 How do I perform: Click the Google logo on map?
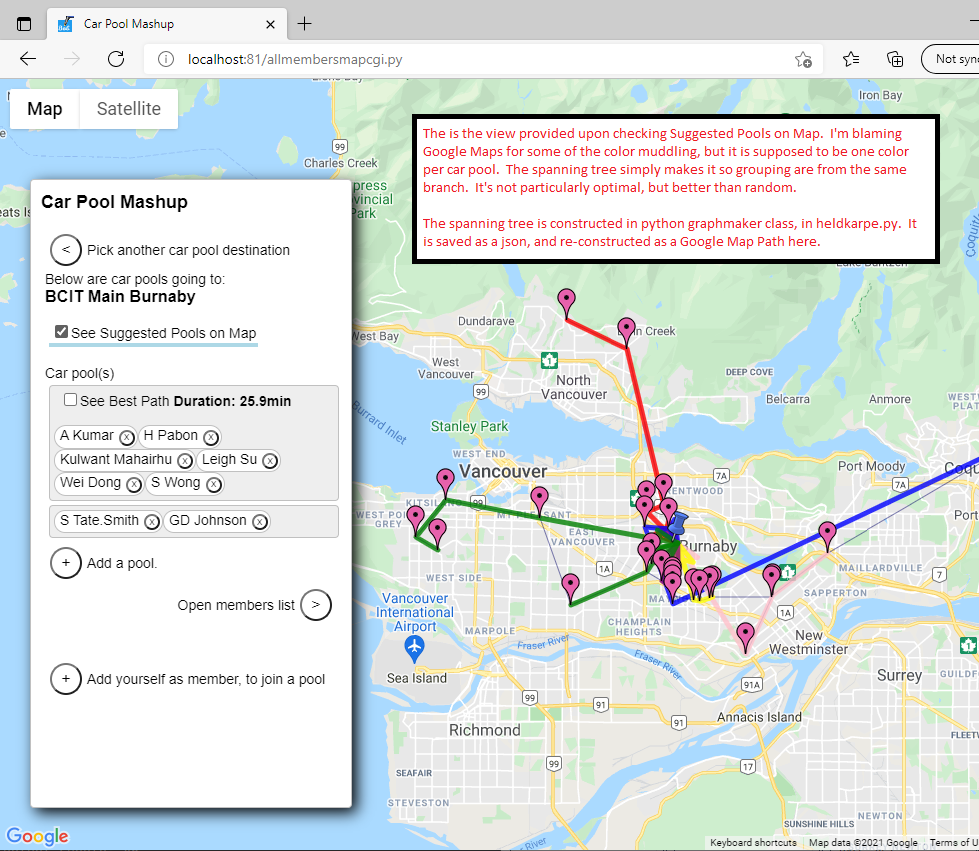coord(37,835)
